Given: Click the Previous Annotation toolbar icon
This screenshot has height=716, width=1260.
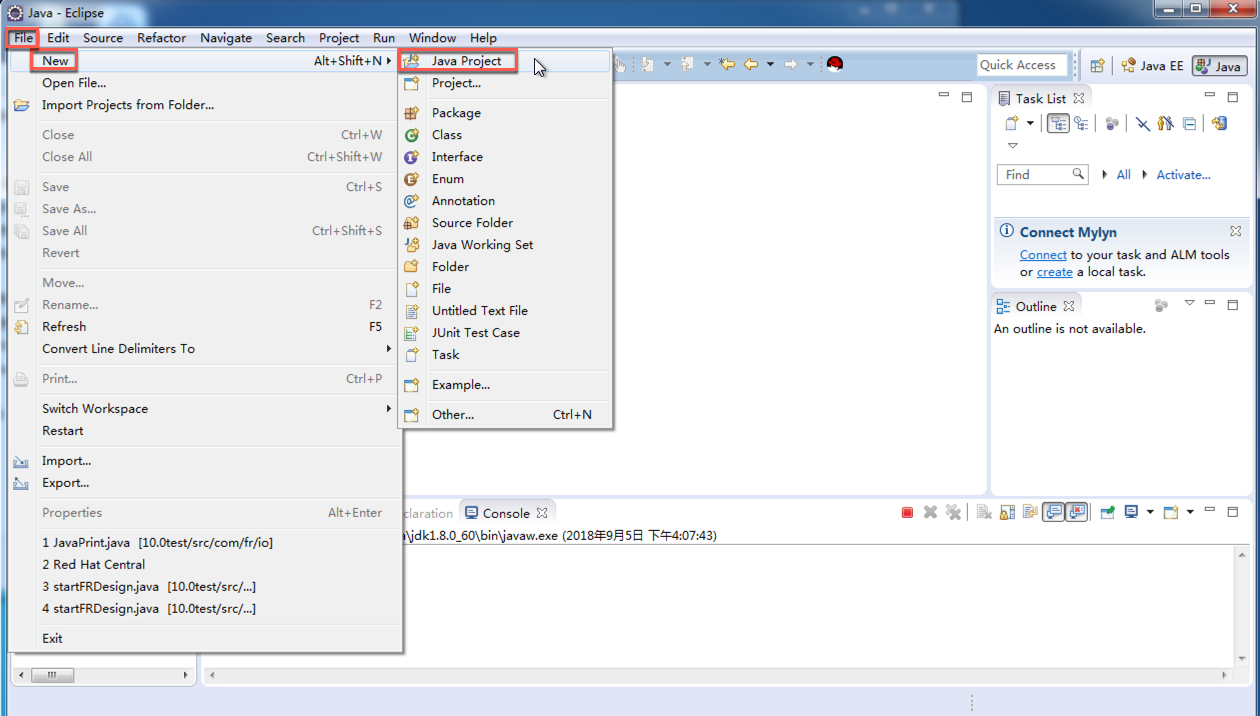Looking at the screenshot, I should tap(687, 65).
